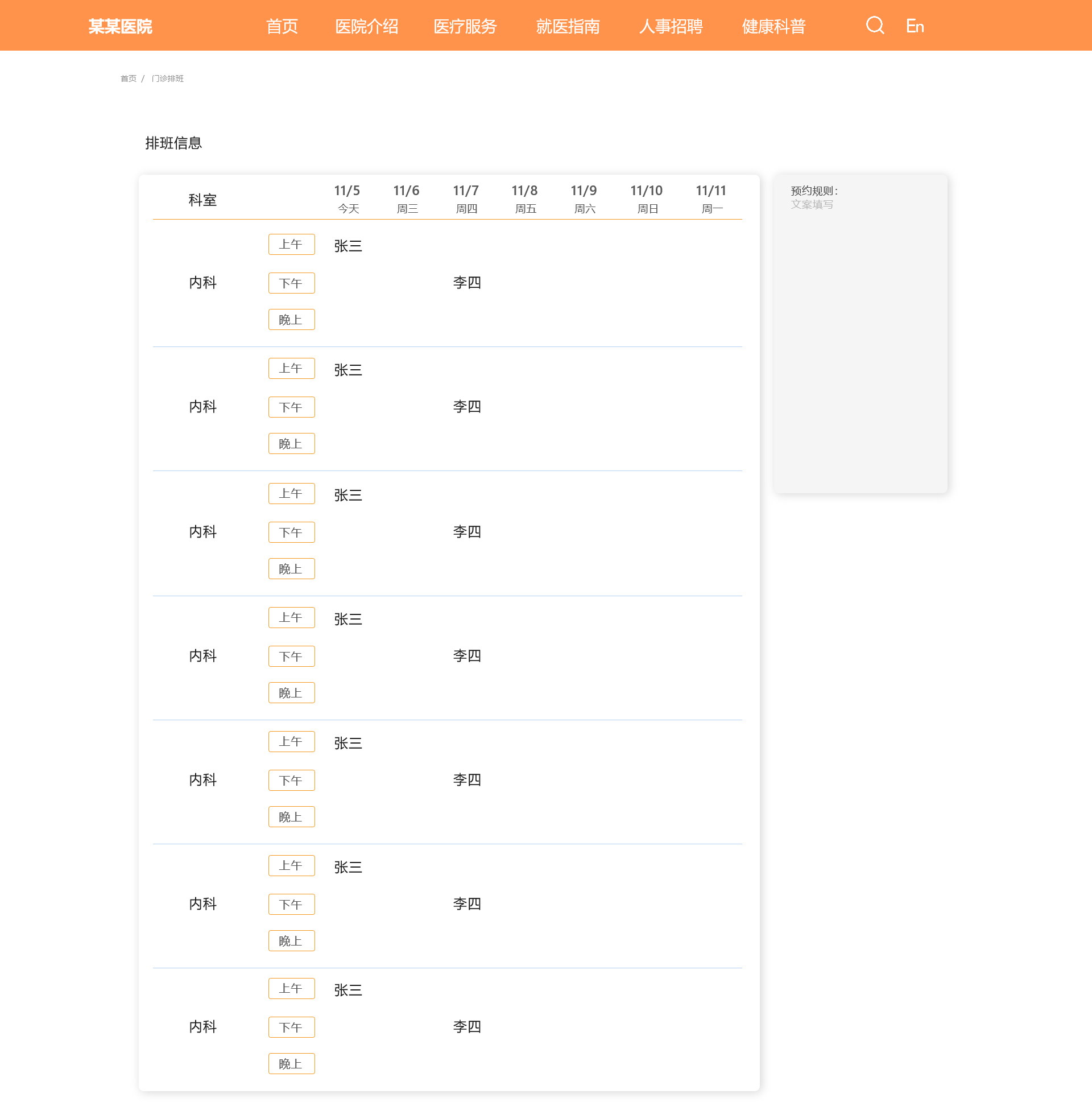Image resolution: width=1092 pixels, height=1102 pixels.
Task: Open the 医疗服务 menu item
Action: 465,26
